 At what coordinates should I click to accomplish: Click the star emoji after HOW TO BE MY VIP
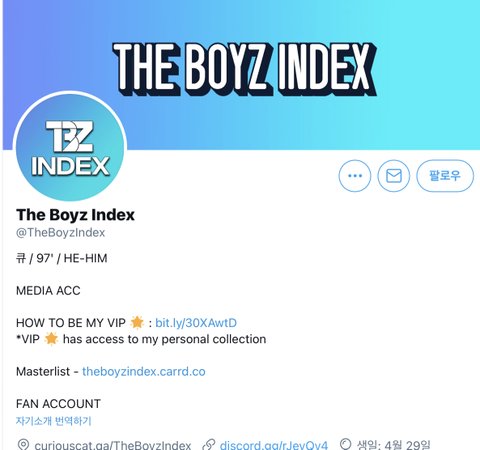[x=137, y=322]
